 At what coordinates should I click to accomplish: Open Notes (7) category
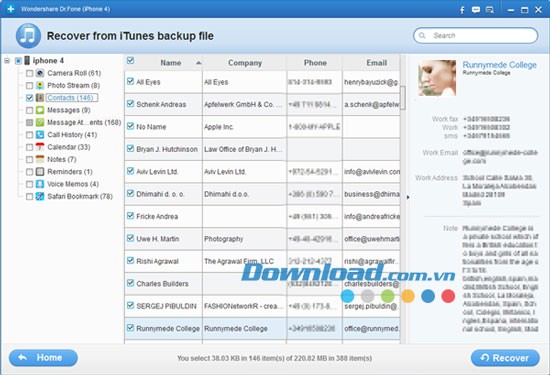click(x=62, y=159)
